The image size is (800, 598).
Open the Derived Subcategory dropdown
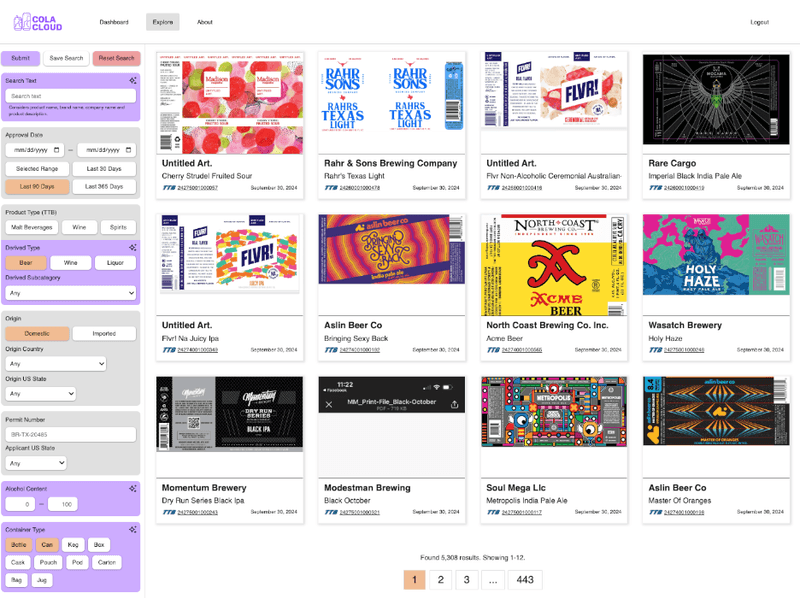pyautogui.click(x=70, y=292)
